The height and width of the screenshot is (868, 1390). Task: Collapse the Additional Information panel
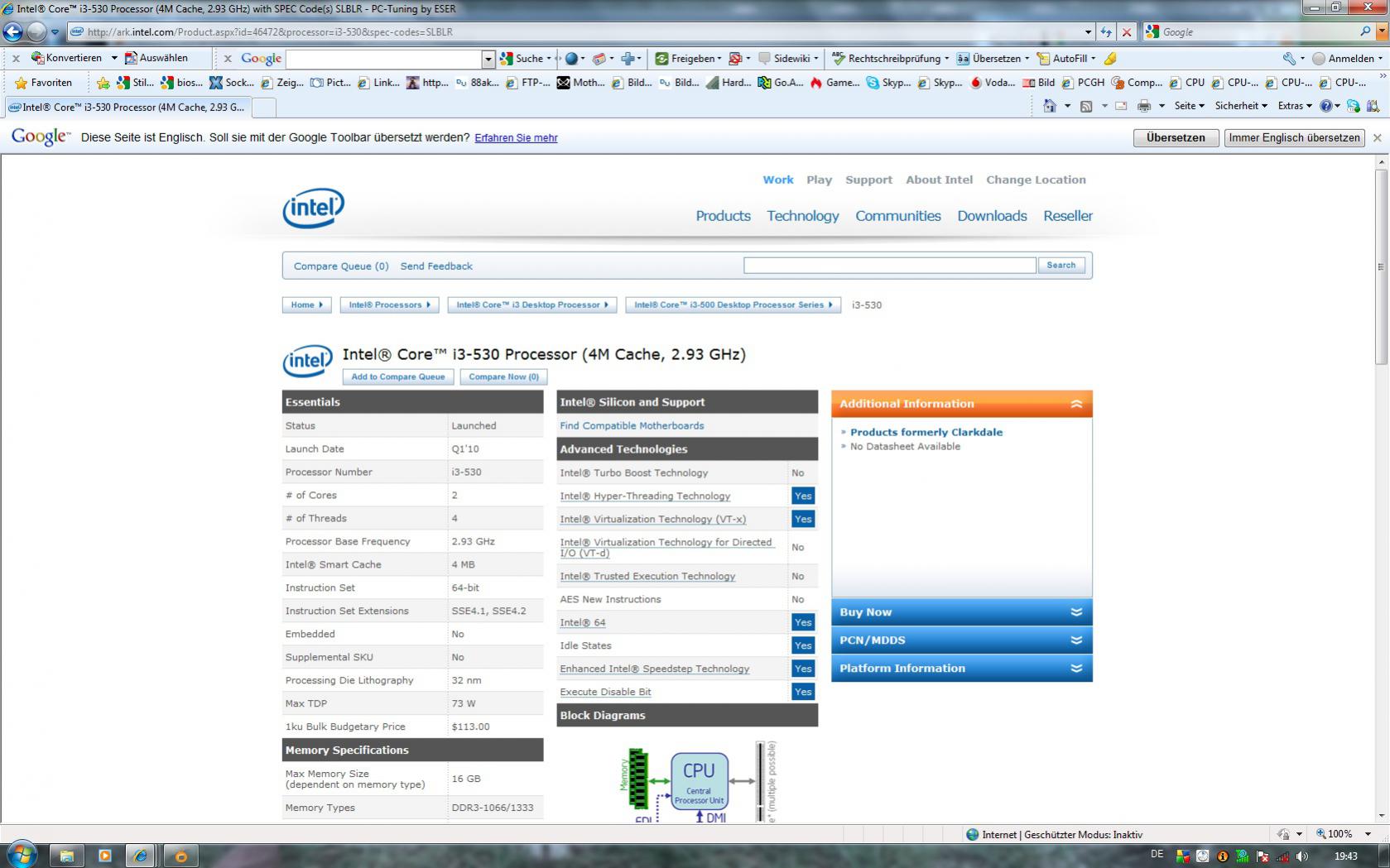click(x=1076, y=404)
